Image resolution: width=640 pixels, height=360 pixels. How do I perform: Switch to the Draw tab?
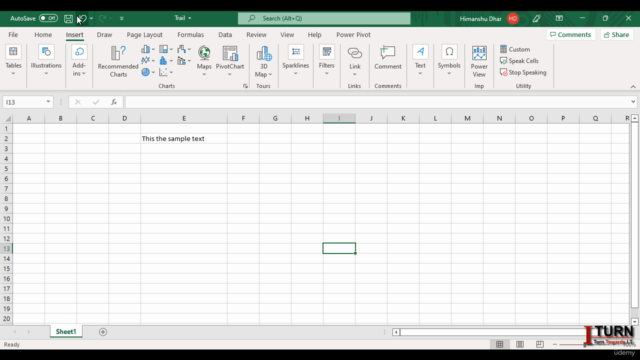coord(104,35)
